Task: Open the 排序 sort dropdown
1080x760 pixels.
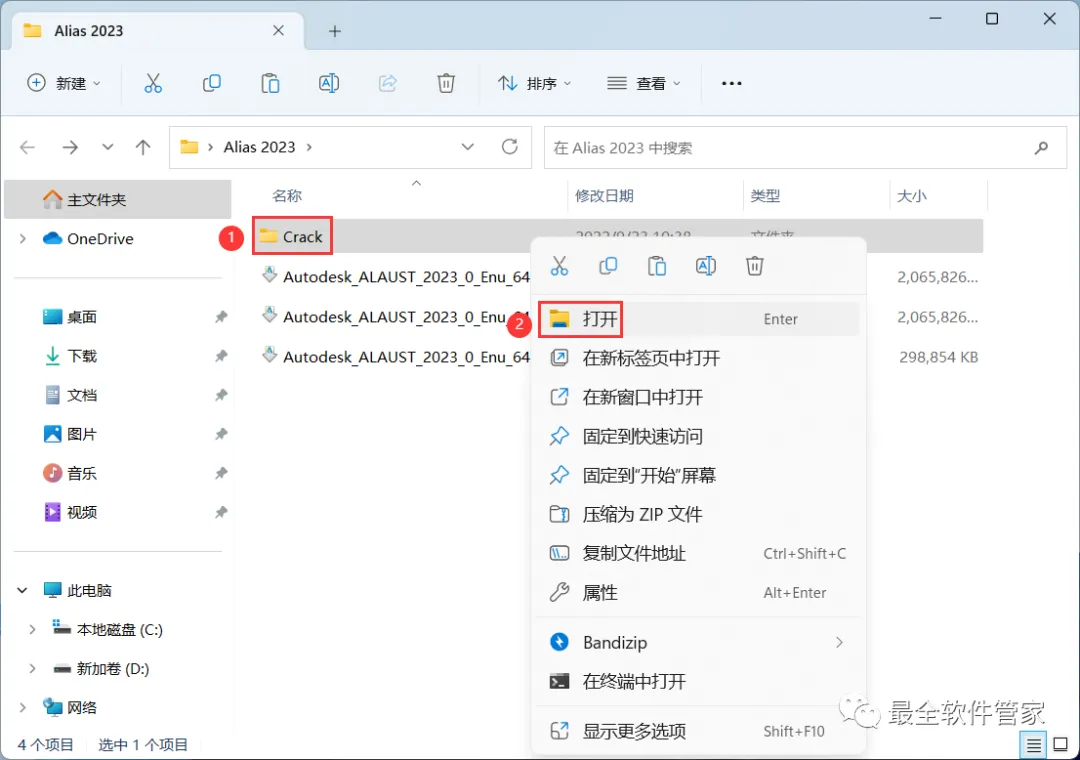Action: pyautogui.click(x=535, y=83)
